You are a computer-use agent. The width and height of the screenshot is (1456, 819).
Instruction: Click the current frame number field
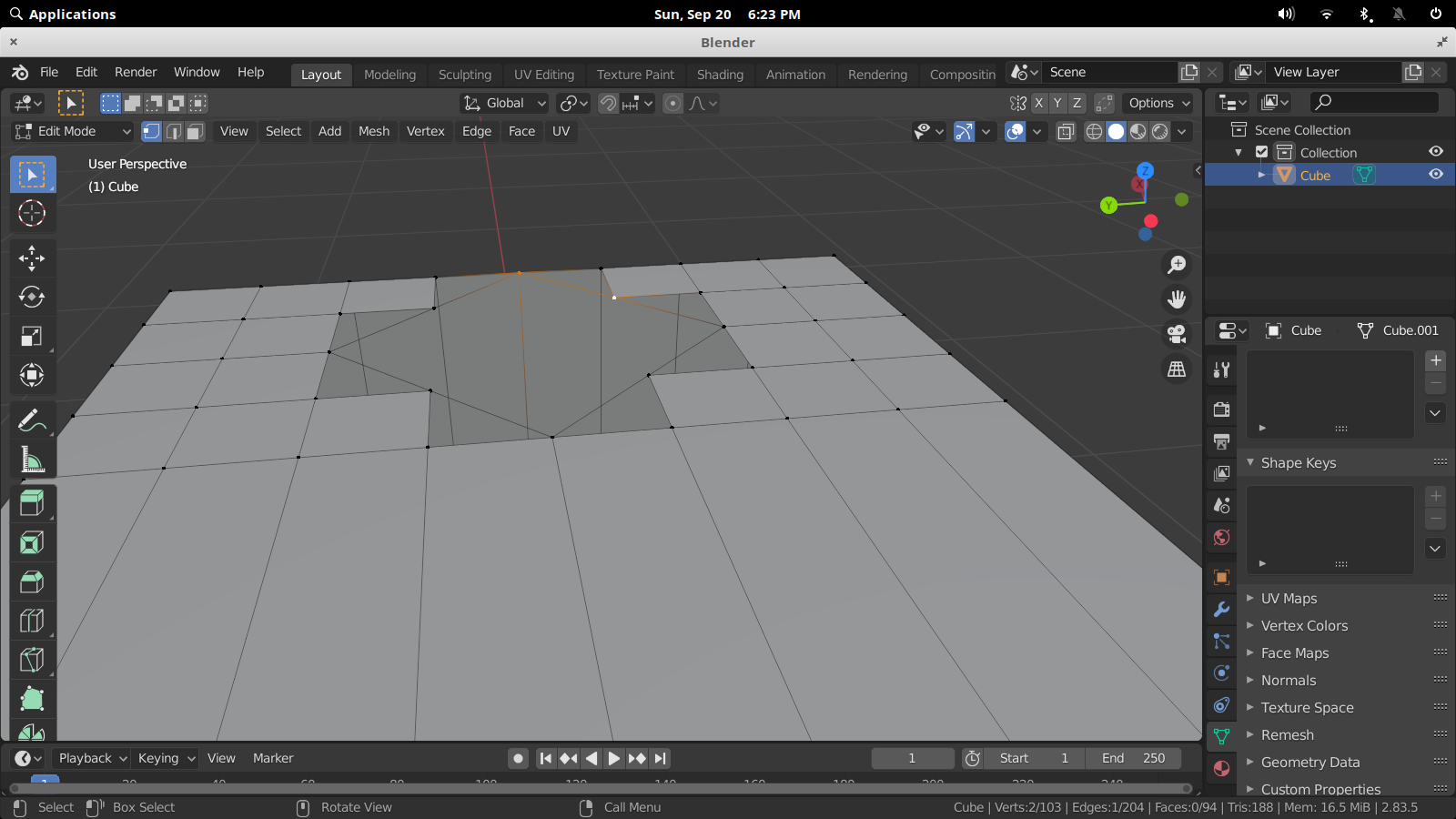[x=912, y=758]
